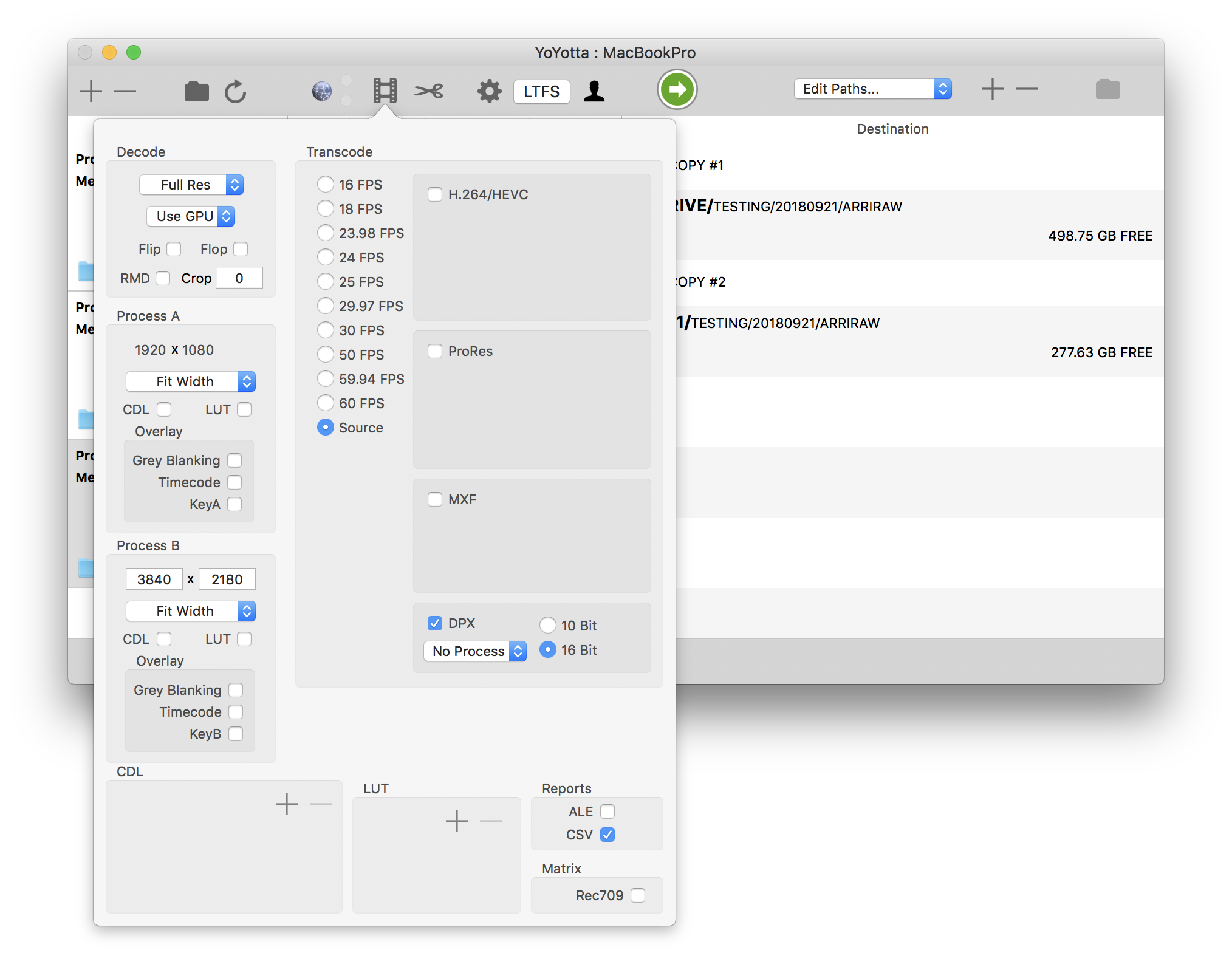Click the remove source minus icon in left toolbar
1232x967 pixels.
pyautogui.click(x=125, y=91)
